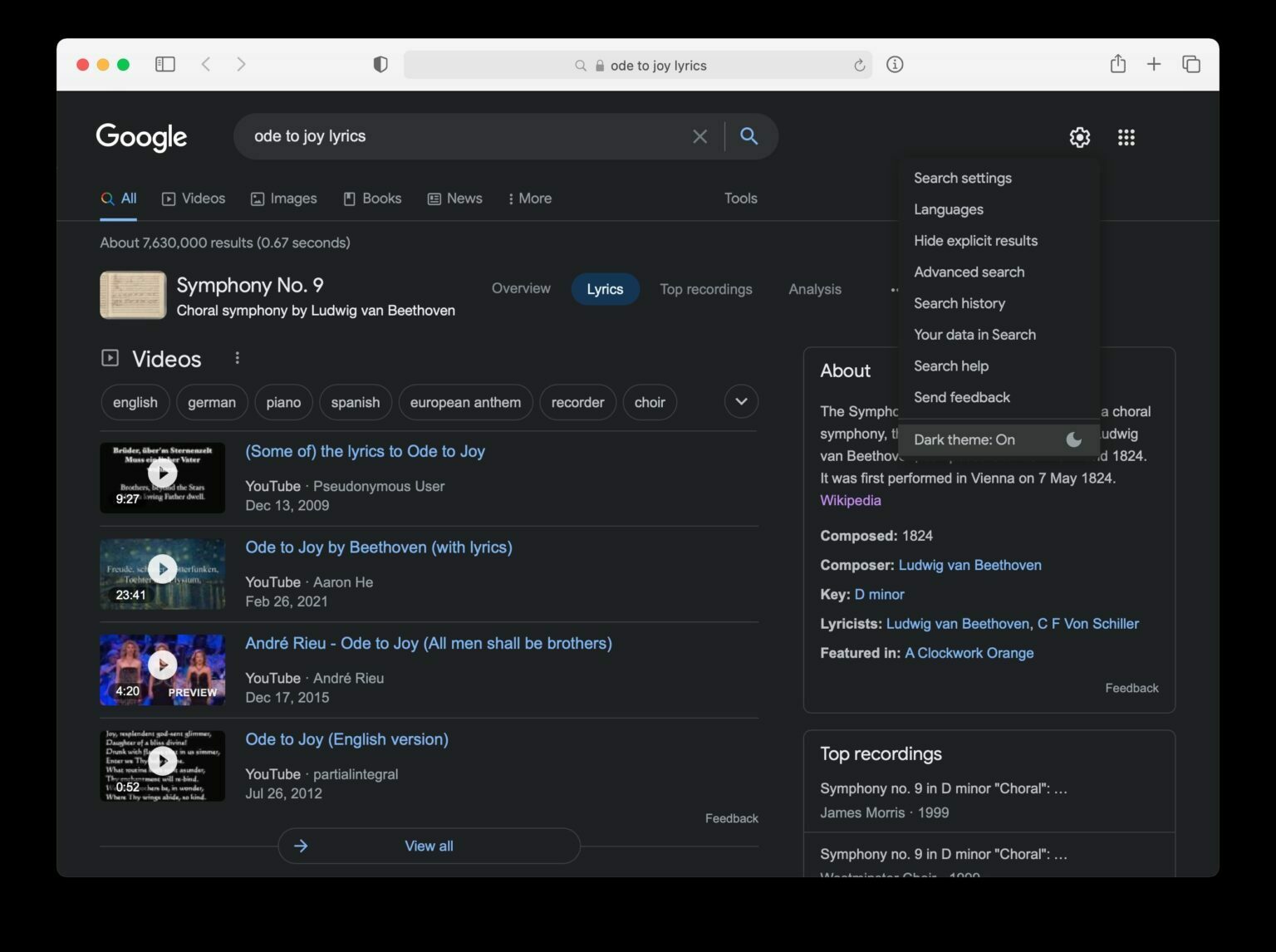Select the piano filter chip
Screen dimensions: 1276x952
[283, 402]
